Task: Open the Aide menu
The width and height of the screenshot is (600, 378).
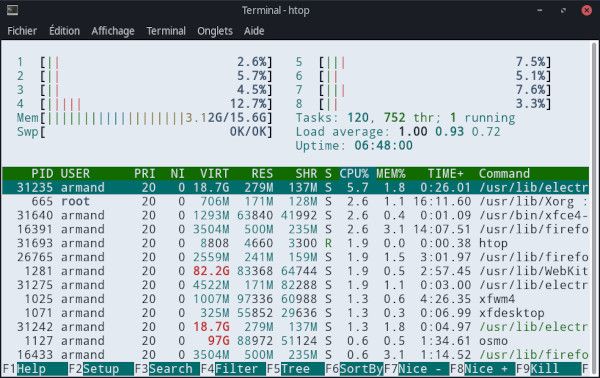Action: pyautogui.click(x=254, y=31)
